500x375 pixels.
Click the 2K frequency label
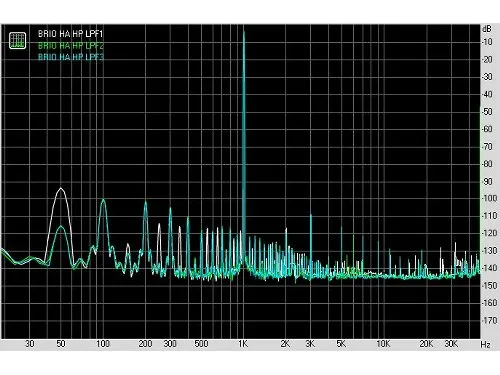point(285,344)
